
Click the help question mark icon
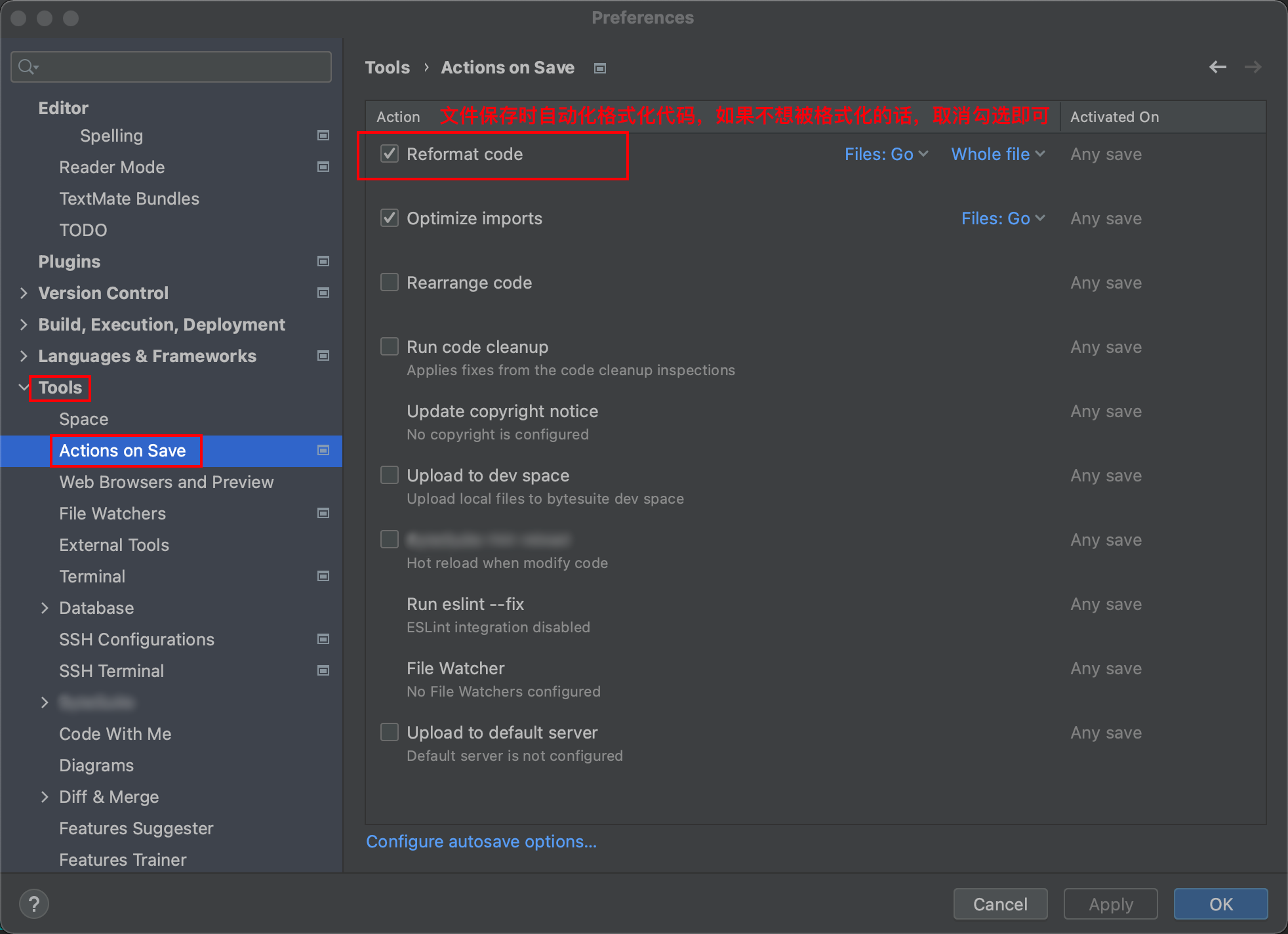34,904
